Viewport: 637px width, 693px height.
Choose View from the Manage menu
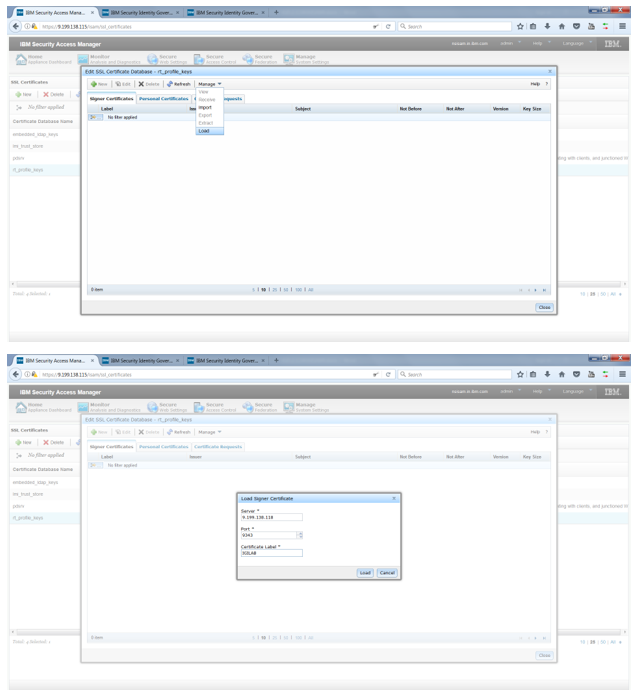210,92
